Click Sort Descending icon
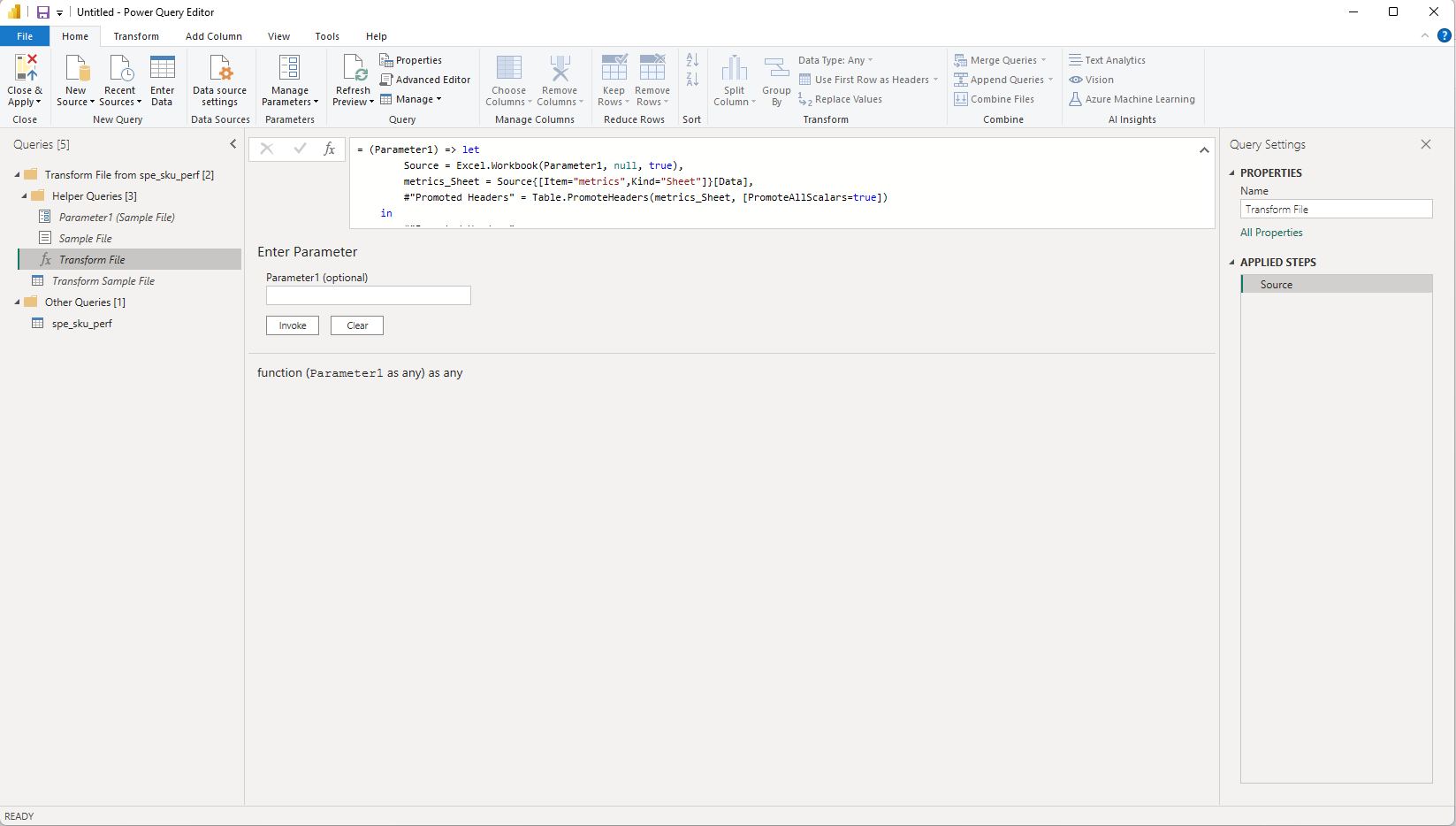The height and width of the screenshot is (826, 1456). [692, 80]
